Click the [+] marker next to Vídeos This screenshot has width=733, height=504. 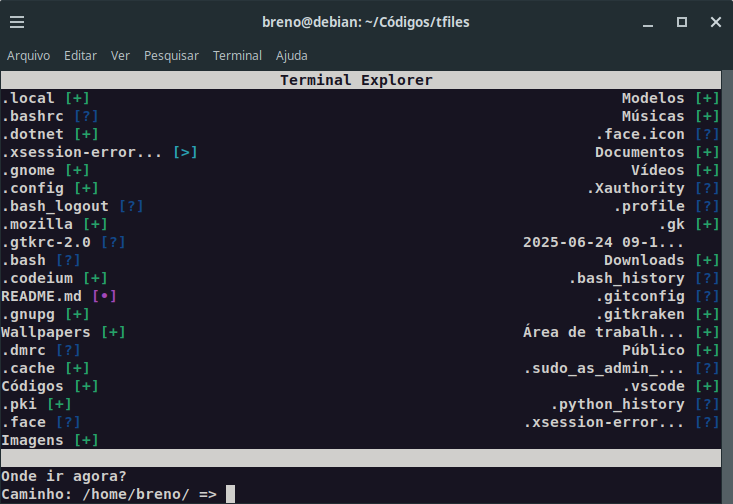coord(707,170)
